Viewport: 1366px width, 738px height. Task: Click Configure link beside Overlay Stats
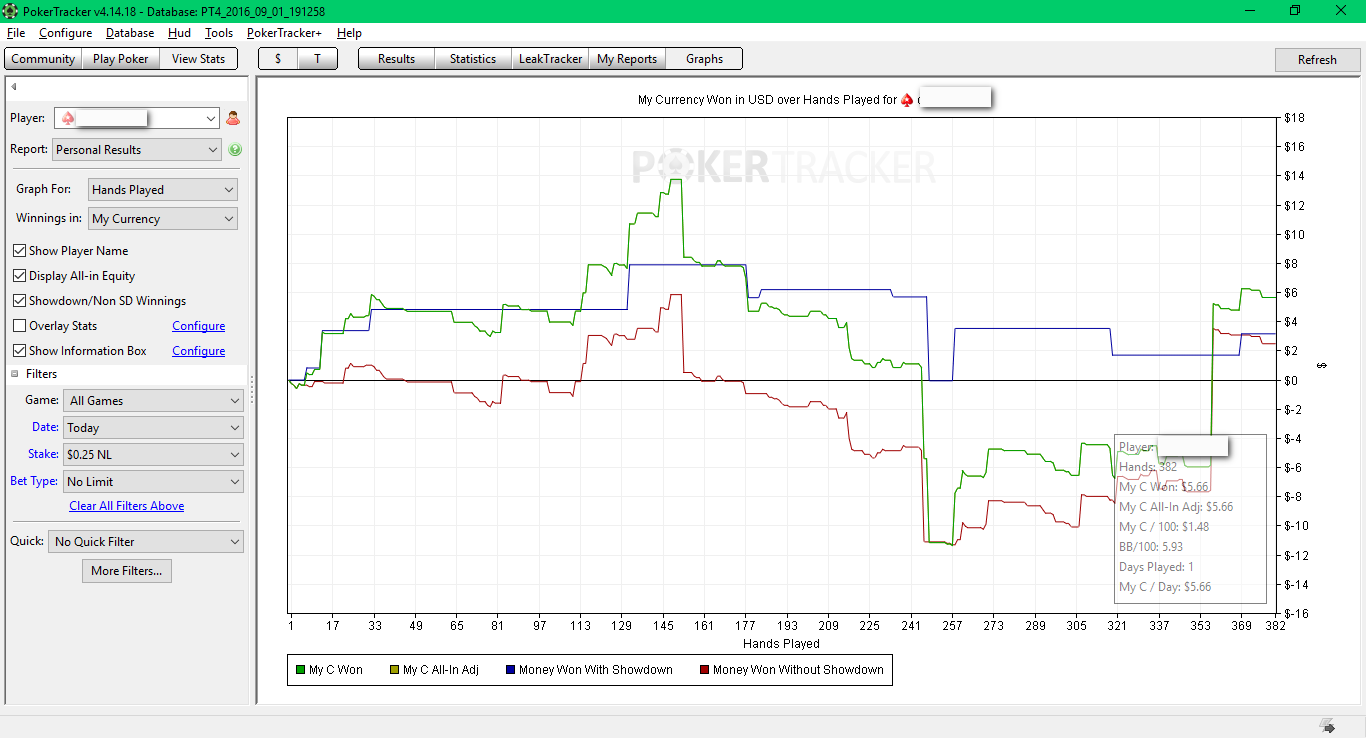coord(198,326)
